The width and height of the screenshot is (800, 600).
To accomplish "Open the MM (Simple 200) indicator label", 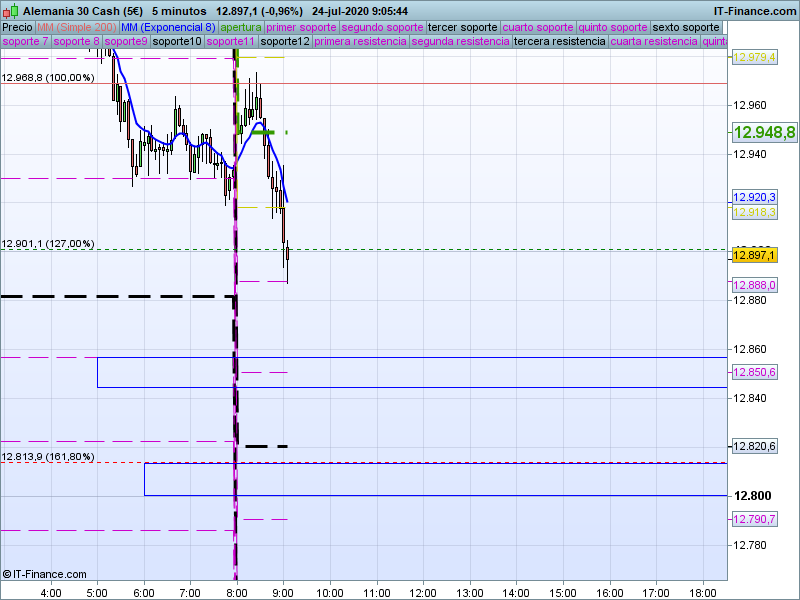I will point(77,28).
